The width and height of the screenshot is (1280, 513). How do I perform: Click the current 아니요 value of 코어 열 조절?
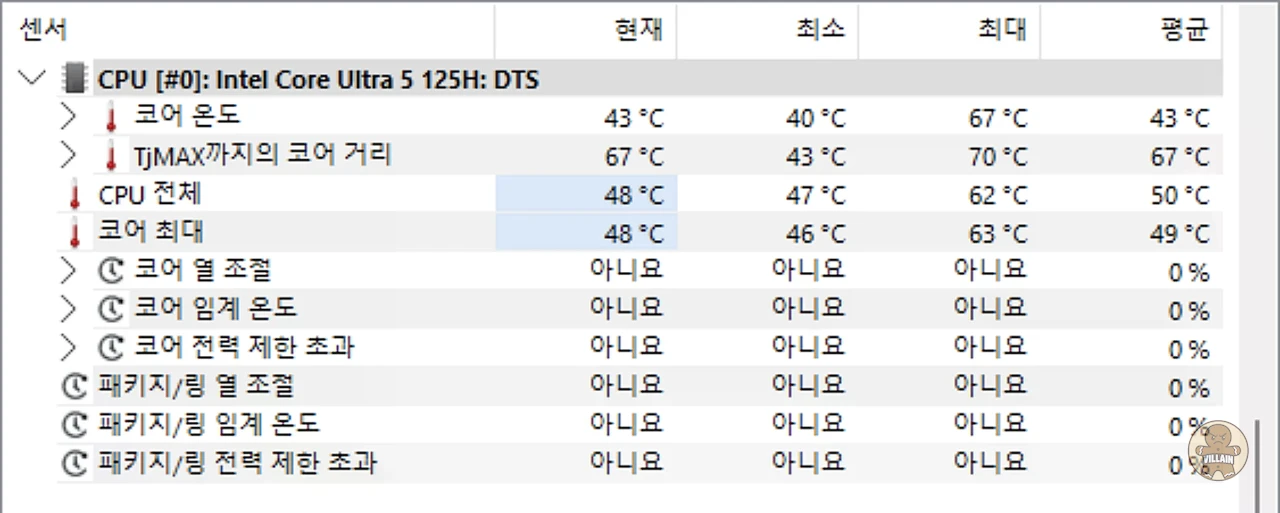click(x=626, y=270)
